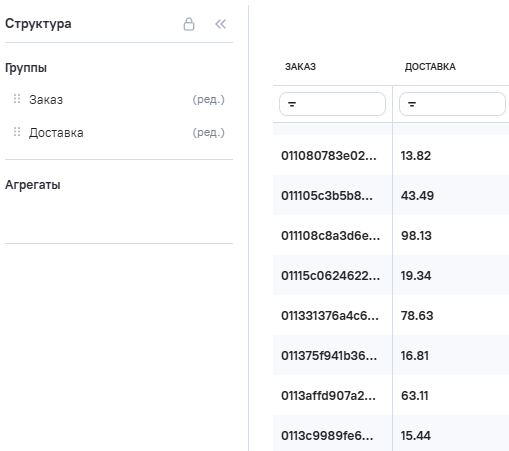509x451 pixels.
Task: Grab the drag handle beside Заказ group
Action: [17, 99]
